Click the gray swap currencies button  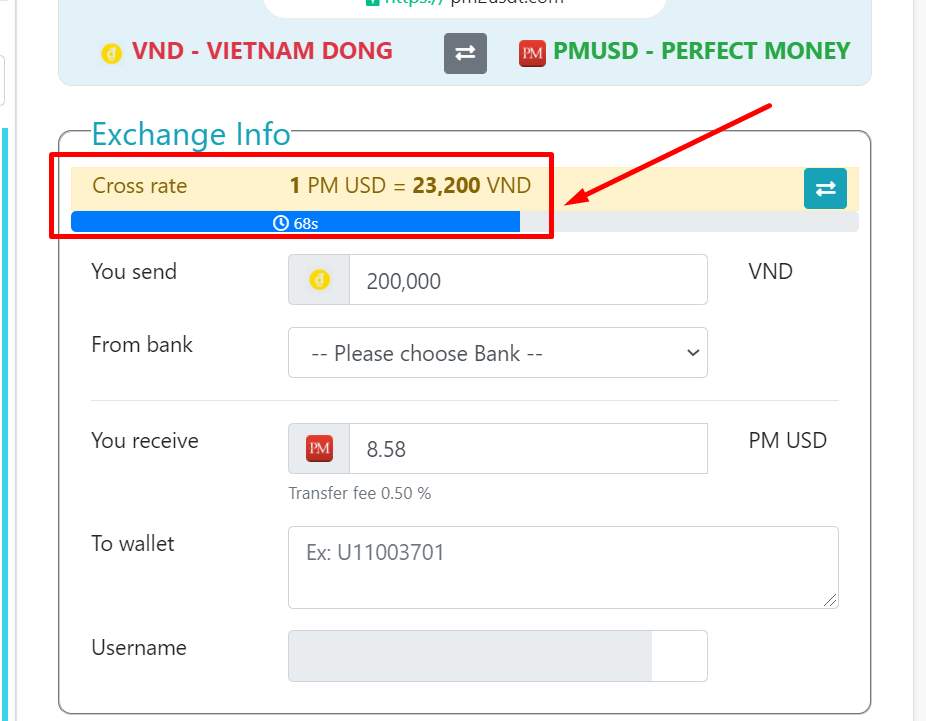[465, 53]
